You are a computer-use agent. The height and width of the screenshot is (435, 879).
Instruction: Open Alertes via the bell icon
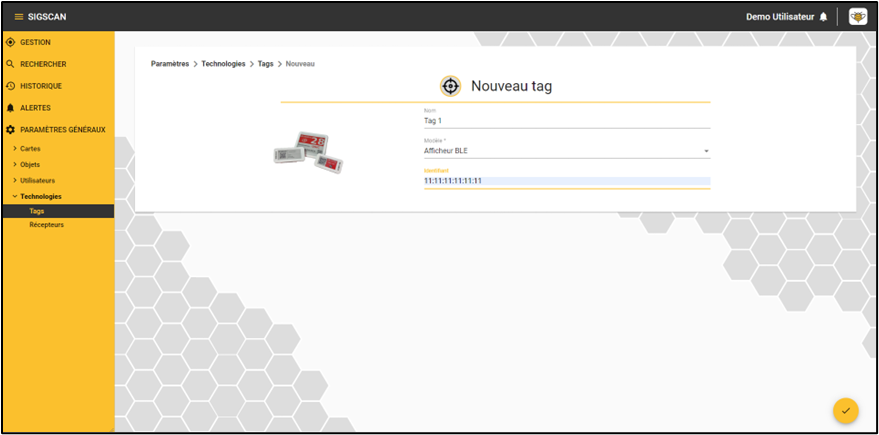coord(10,108)
